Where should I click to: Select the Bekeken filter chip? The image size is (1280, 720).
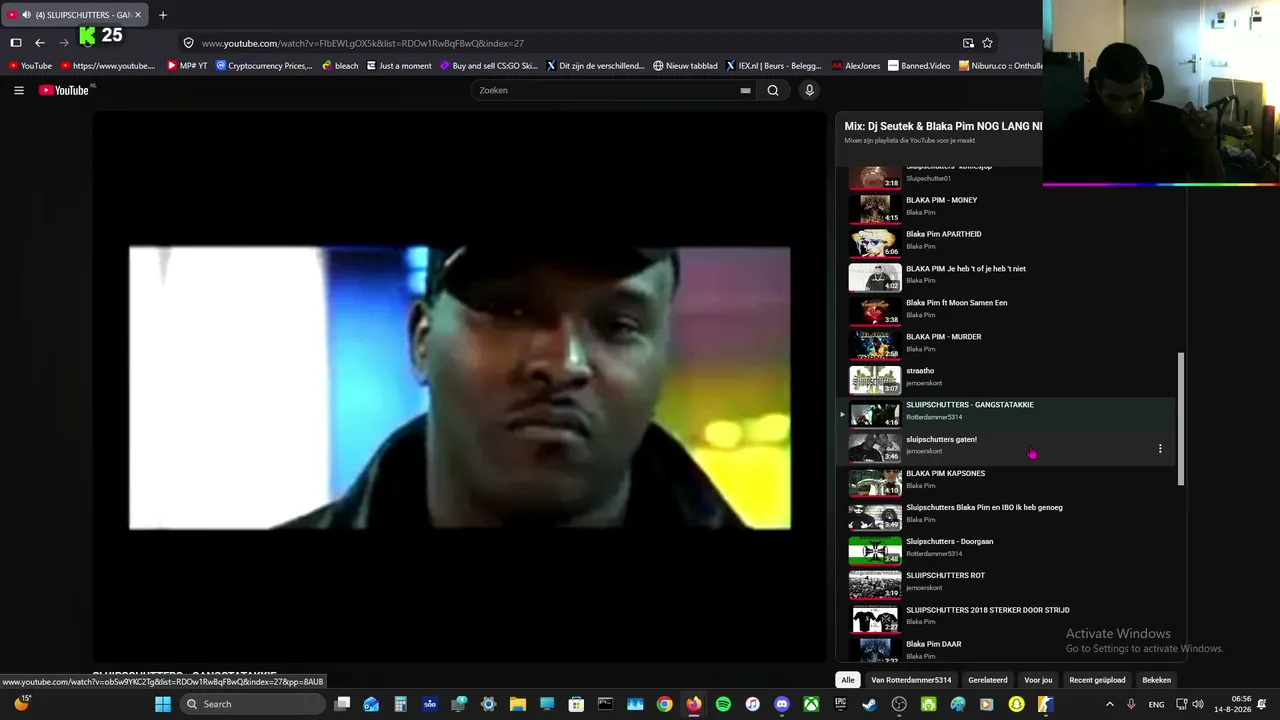pyautogui.click(x=1157, y=680)
